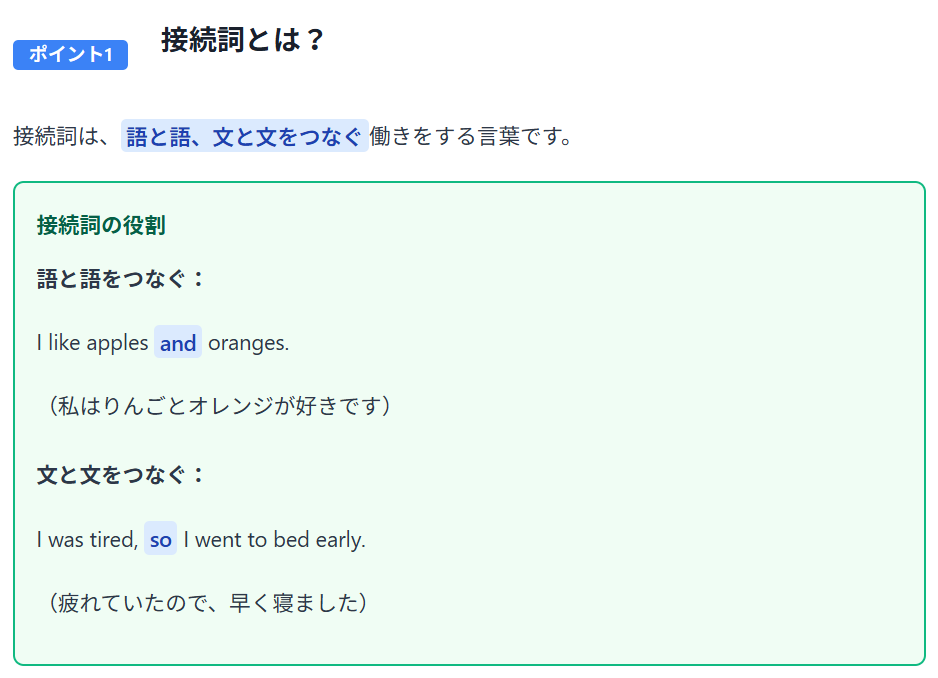The width and height of the screenshot is (938, 678).
Task: Click the highlighted word "so"
Action: click(x=160, y=540)
